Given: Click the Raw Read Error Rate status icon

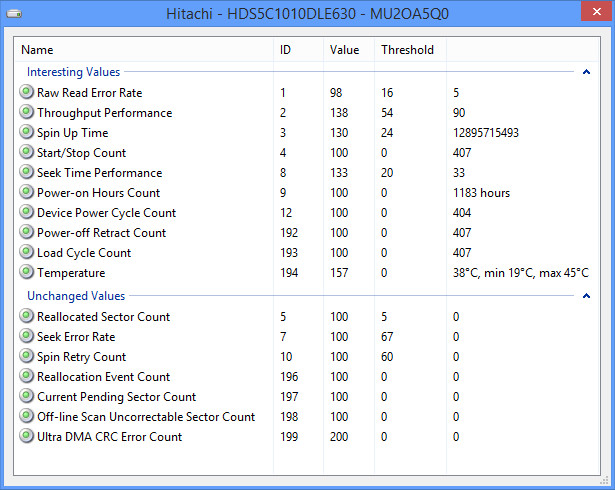Looking at the screenshot, I should tap(26, 92).
